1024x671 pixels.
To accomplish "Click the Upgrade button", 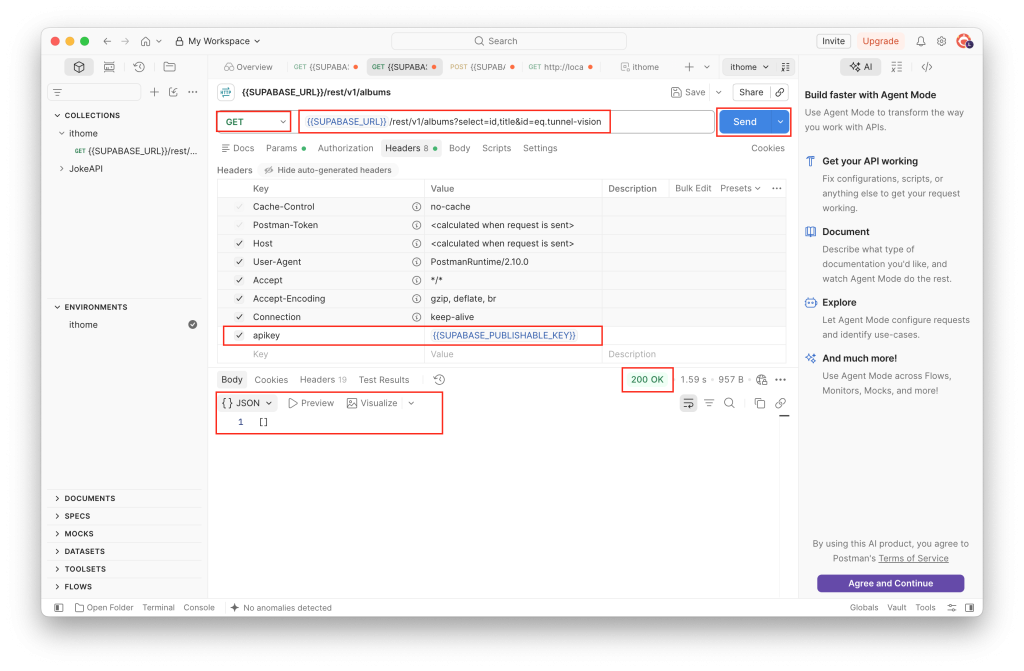I will click(880, 41).
